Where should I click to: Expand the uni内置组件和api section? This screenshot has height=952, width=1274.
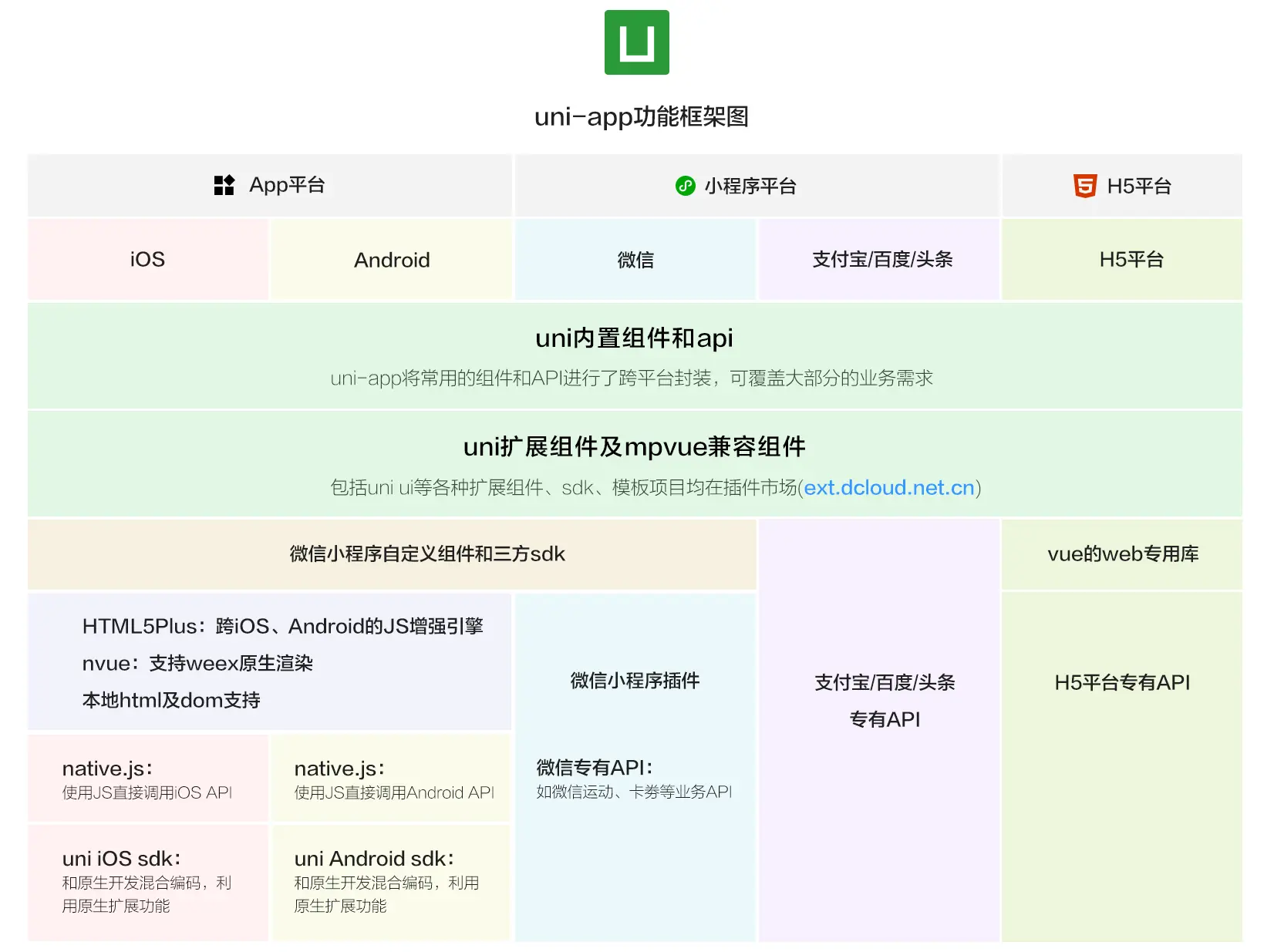tap(635, 355)
